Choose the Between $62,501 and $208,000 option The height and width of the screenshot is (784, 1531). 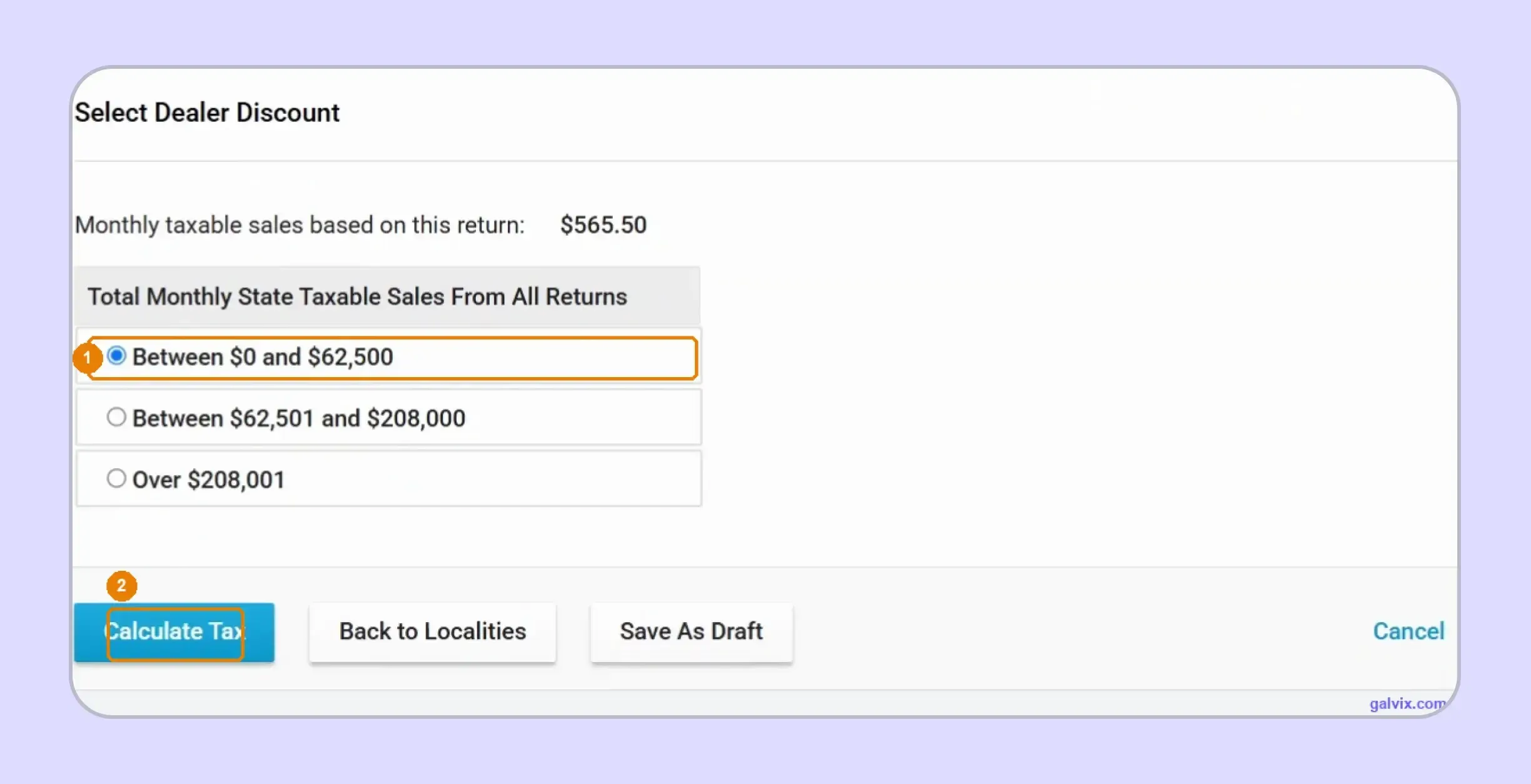pos(116,417)
